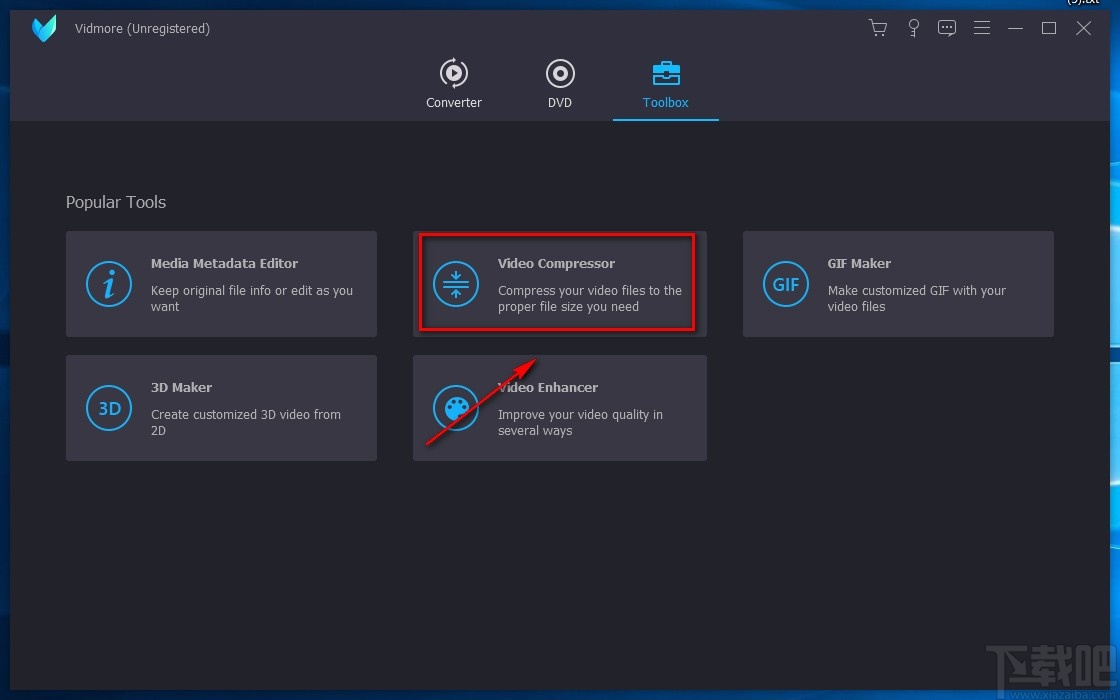Click the Vidmore logo icon
1120x700 pixels.
[44, 29]
